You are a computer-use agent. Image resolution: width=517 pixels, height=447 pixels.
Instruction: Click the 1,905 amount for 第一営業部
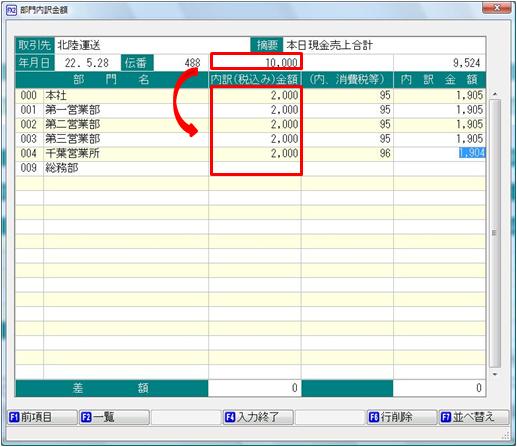coord(439,110)
